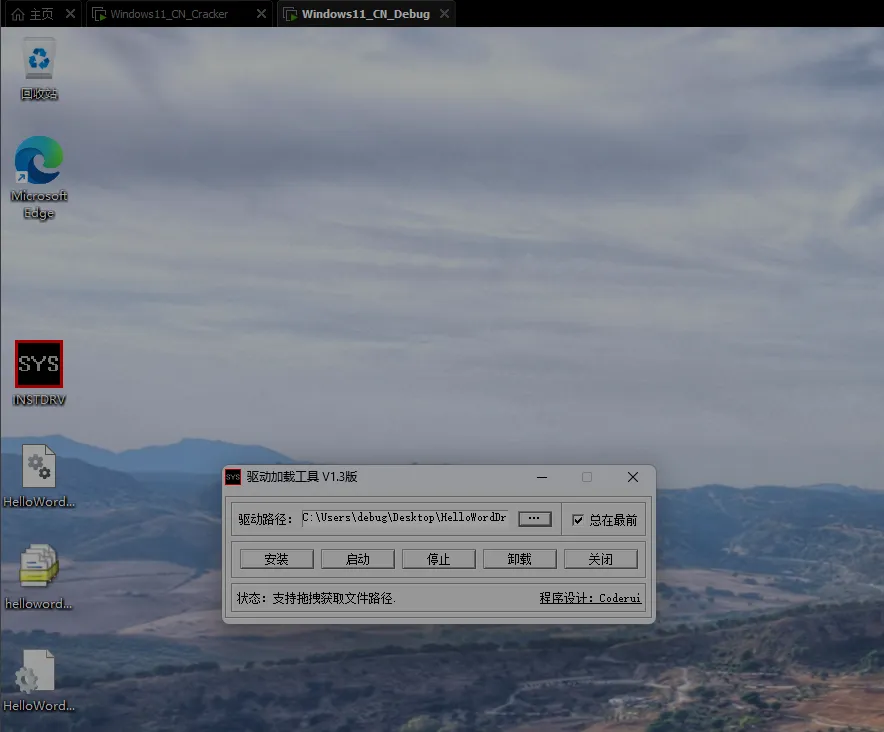Screen dimensions: 884x732
Task: Close the Windows11_CN_Cracker tab
Action: [261, 15]
